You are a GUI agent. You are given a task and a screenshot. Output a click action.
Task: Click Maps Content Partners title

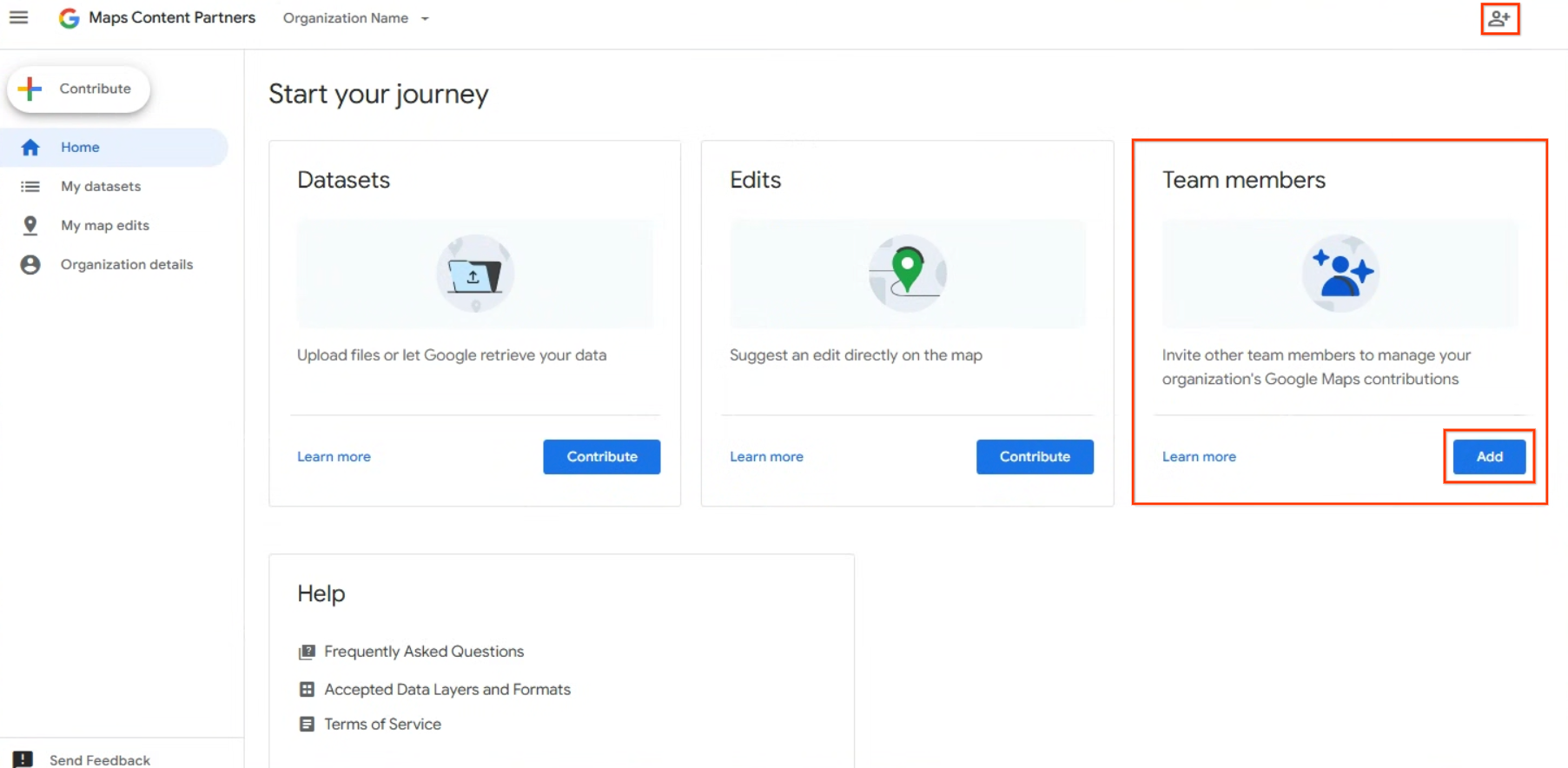172,18
